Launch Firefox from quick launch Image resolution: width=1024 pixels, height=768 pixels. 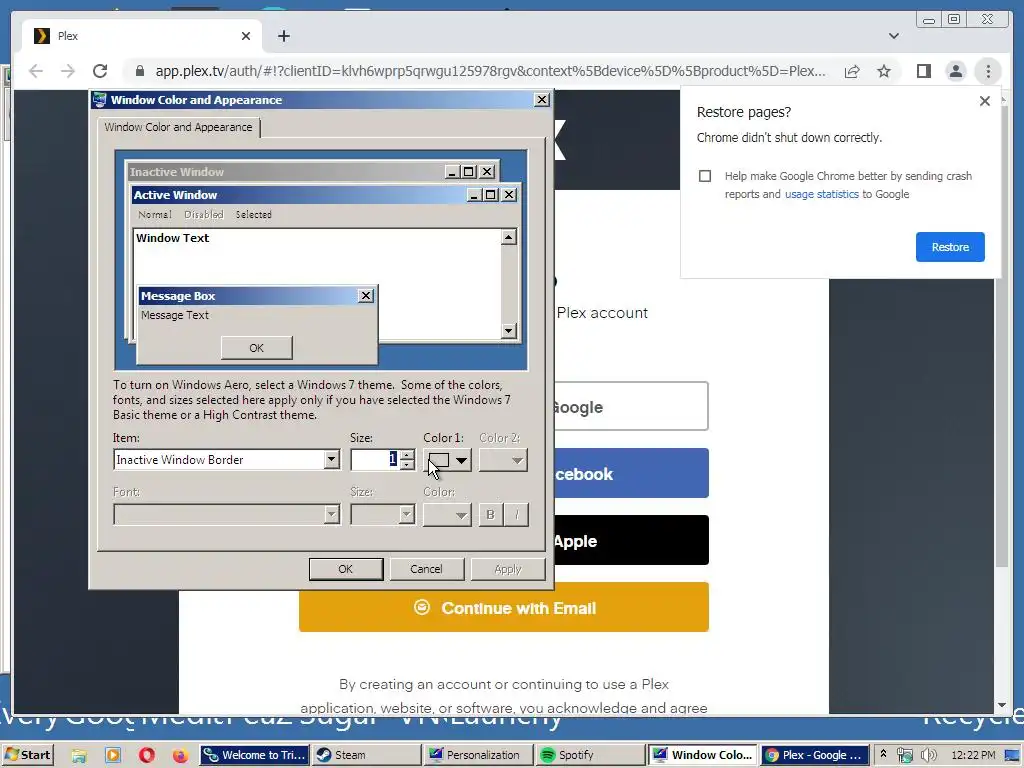(180, 756)
